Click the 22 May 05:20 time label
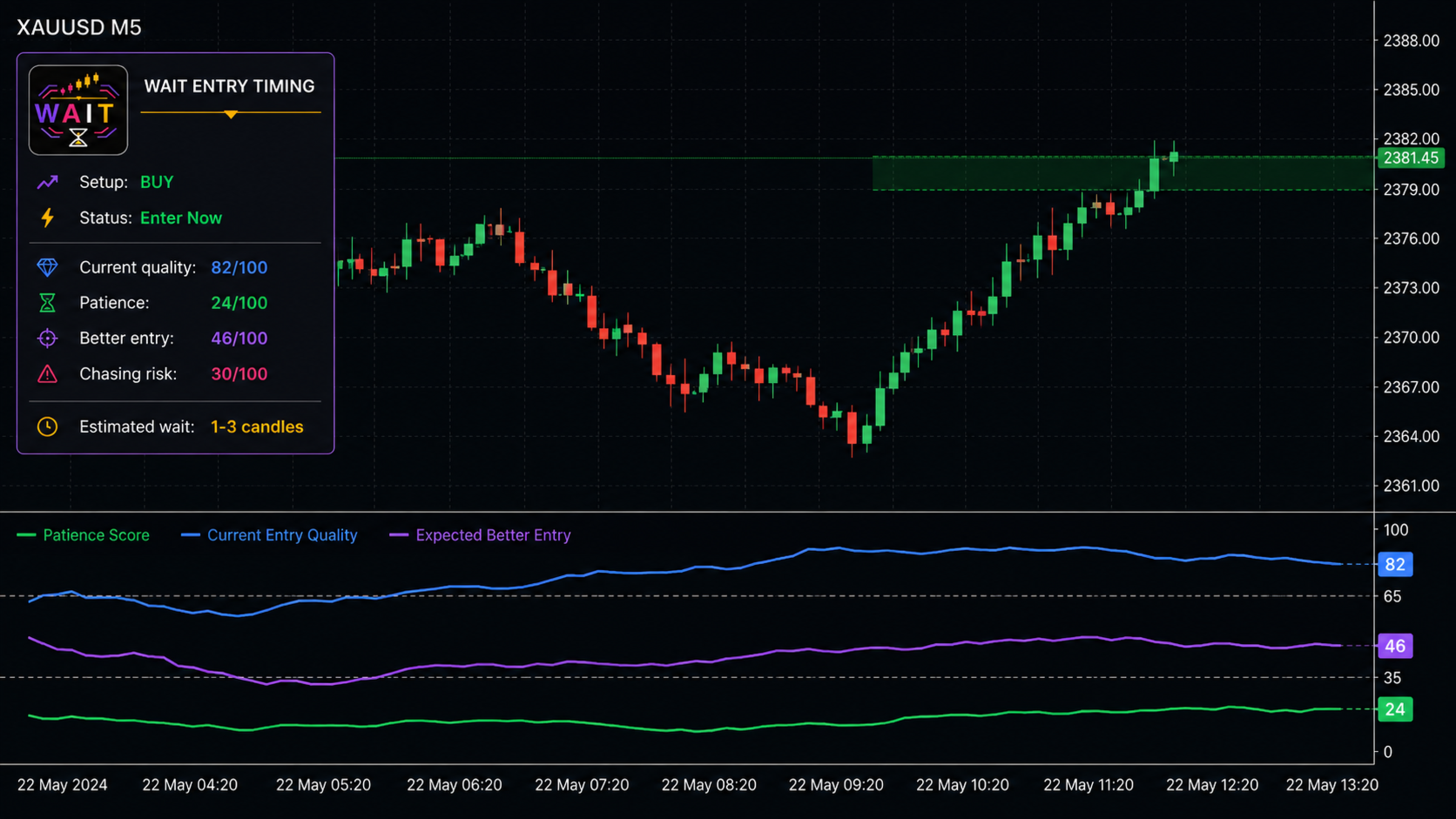The width and height of the screenshot is (1456, 819). (323, 785)
